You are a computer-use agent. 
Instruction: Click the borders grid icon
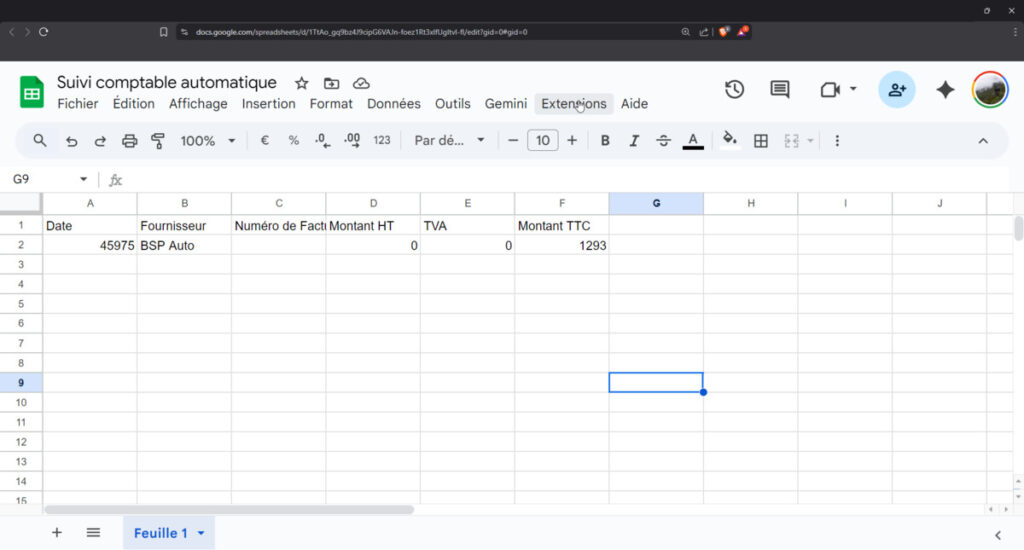pyautogui.click(x=761, y=141)
